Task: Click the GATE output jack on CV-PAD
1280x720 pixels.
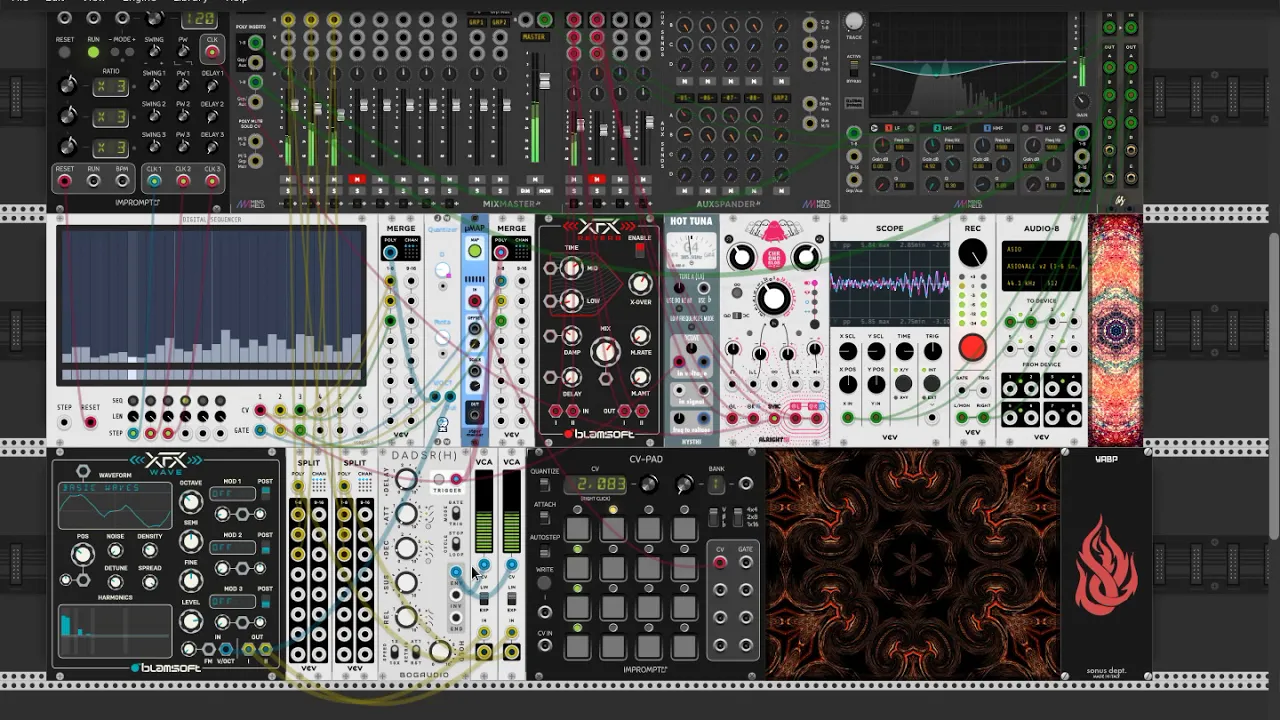Action: coord(745,563)
